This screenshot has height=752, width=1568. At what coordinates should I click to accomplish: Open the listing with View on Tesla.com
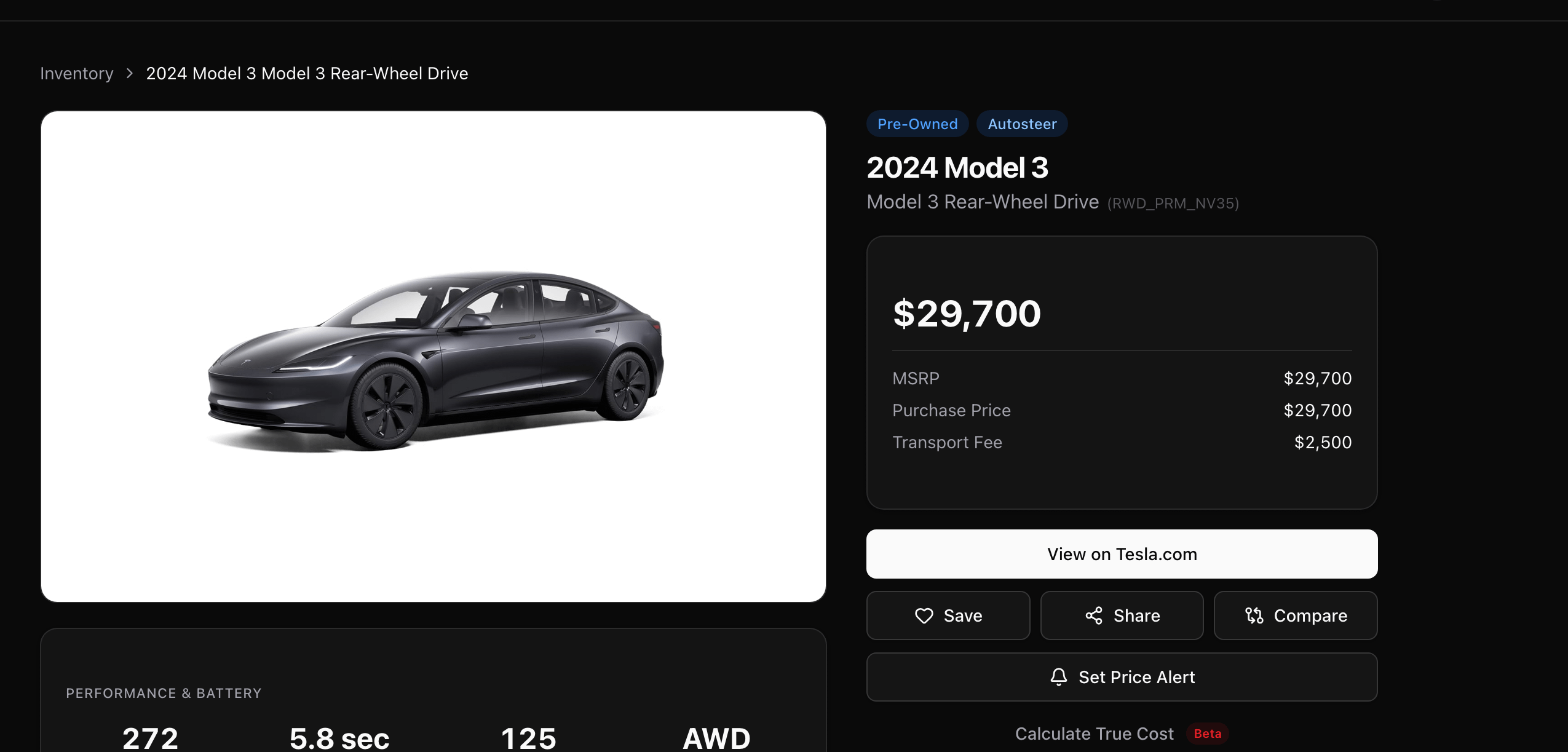tap(1122, 554)
